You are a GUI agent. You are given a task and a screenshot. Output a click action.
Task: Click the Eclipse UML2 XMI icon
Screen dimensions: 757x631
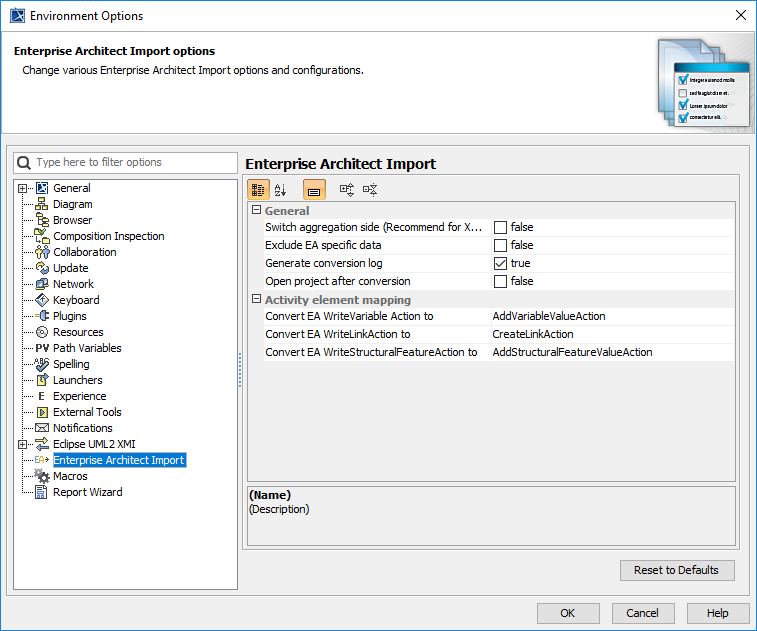pyautogui.click(x=42, y=444)
